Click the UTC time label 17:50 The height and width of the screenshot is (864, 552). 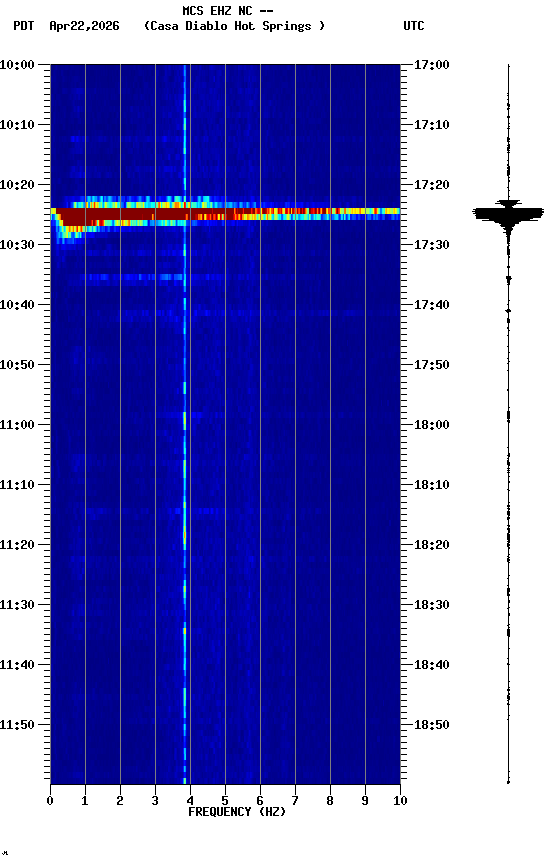tap(432, 365)
